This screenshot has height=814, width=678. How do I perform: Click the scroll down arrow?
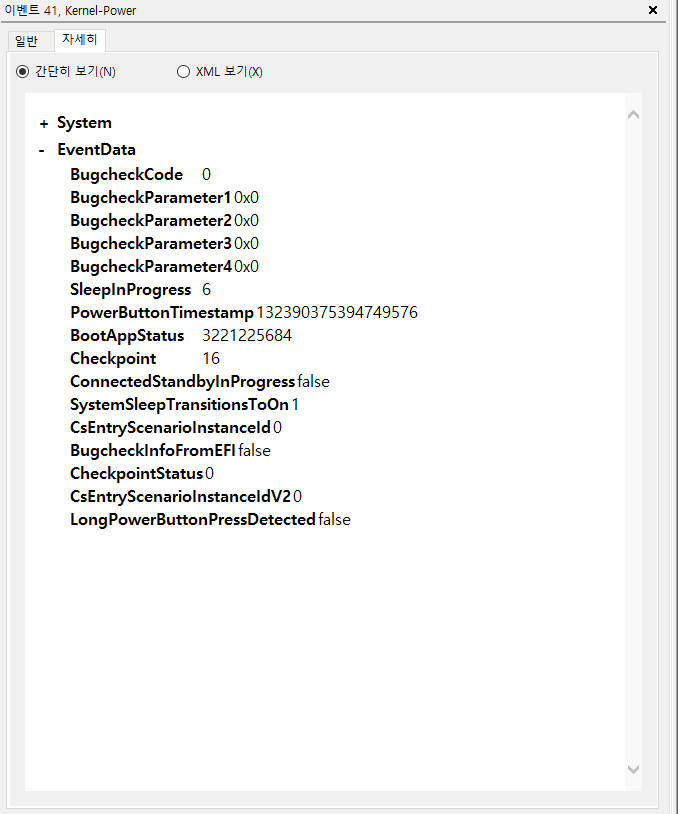pos(632,769)
